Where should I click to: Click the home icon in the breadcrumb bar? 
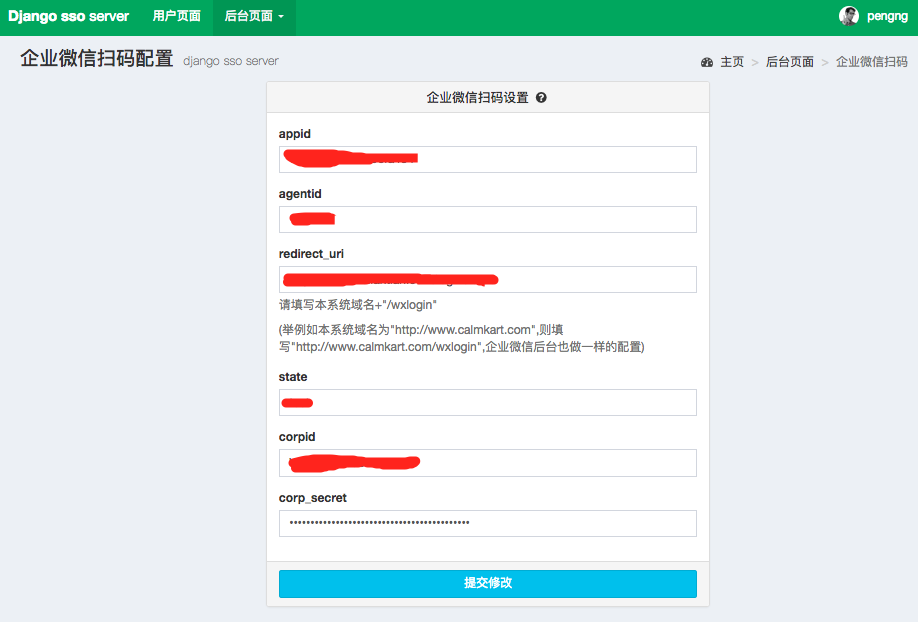[708, 61]
